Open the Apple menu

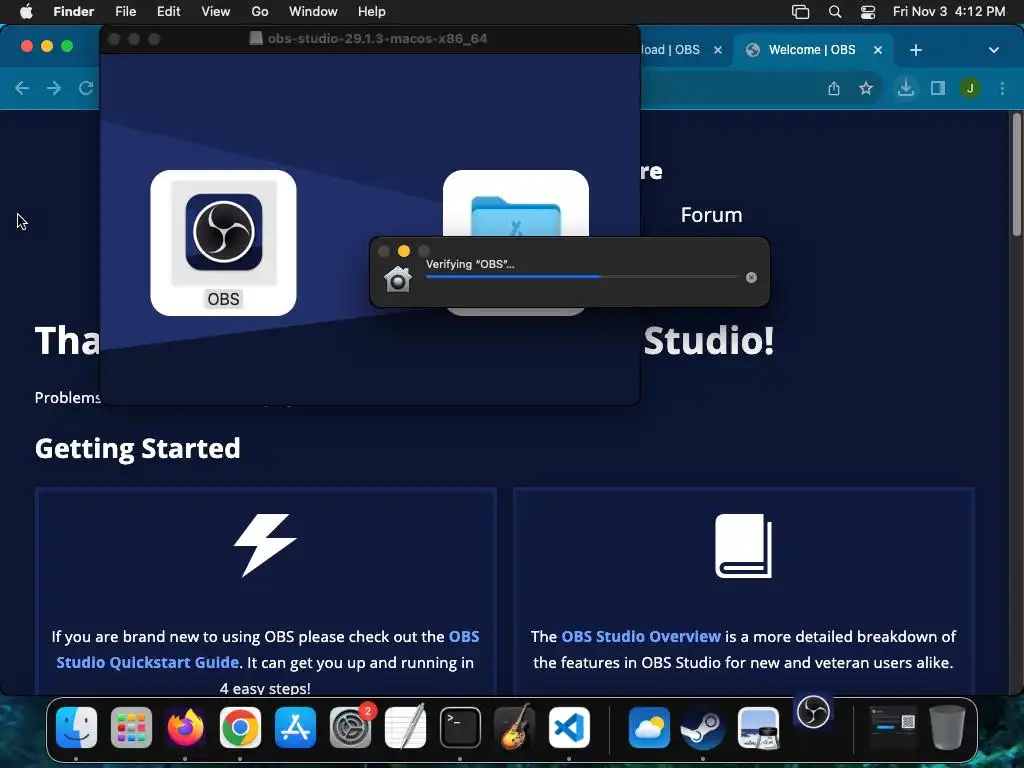pos(26,12)
